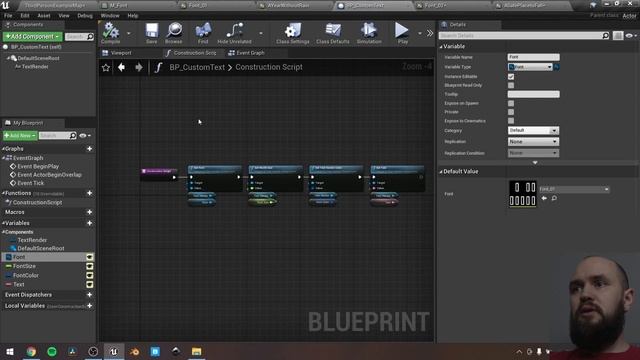
Task: Toggle Expose to Cinematics checkbox
Action: [x=511, y=121]
